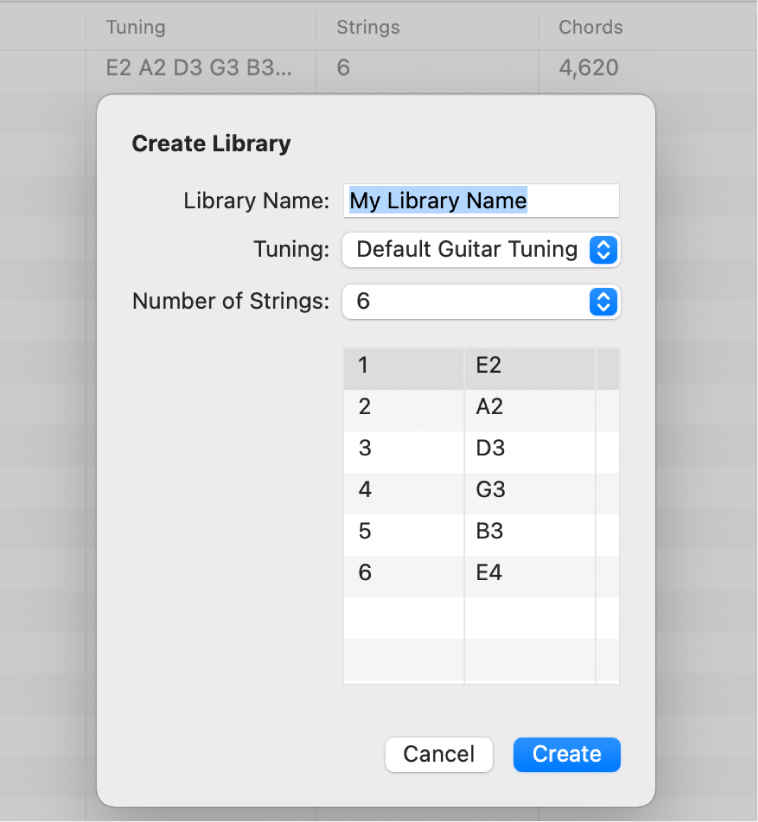Click the Create button

[566, 754]
